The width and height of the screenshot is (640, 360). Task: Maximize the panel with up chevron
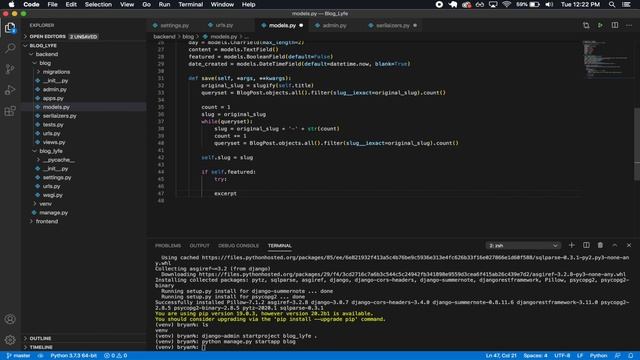[x=615, y=245]
